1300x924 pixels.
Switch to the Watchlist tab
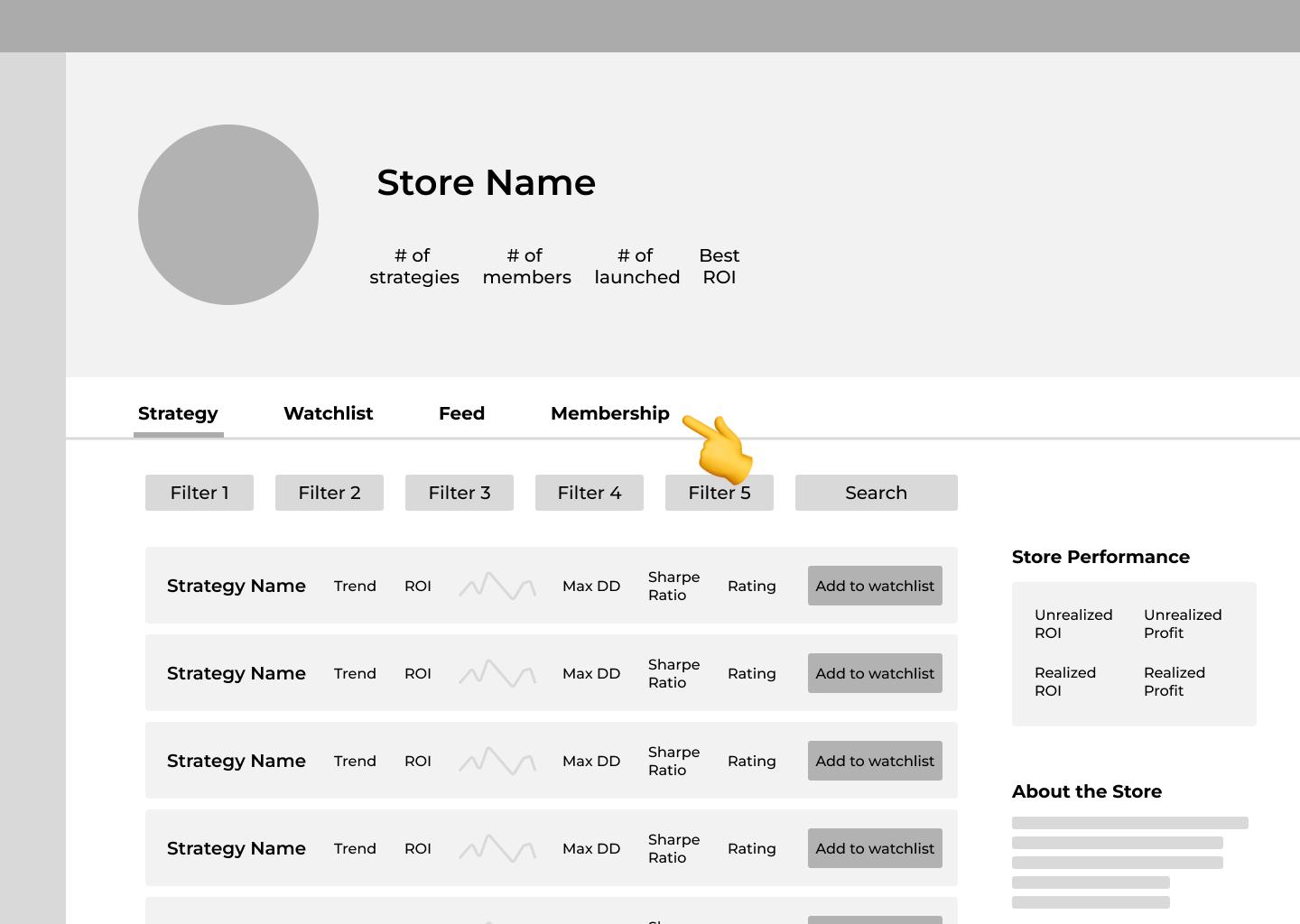[328, 413]
